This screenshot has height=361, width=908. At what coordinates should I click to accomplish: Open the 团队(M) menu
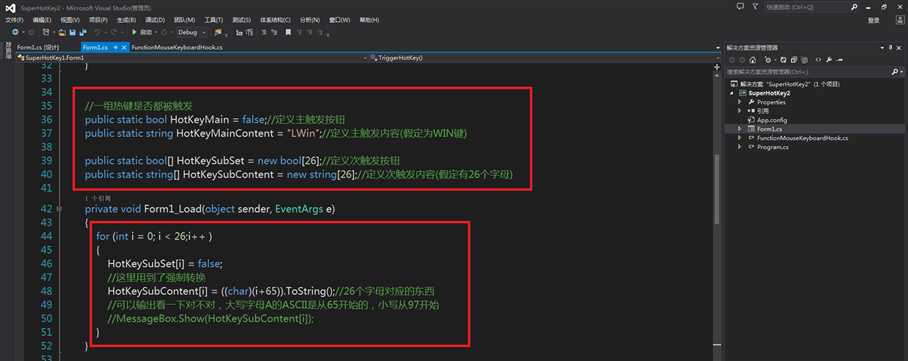(x=184, y=20)
